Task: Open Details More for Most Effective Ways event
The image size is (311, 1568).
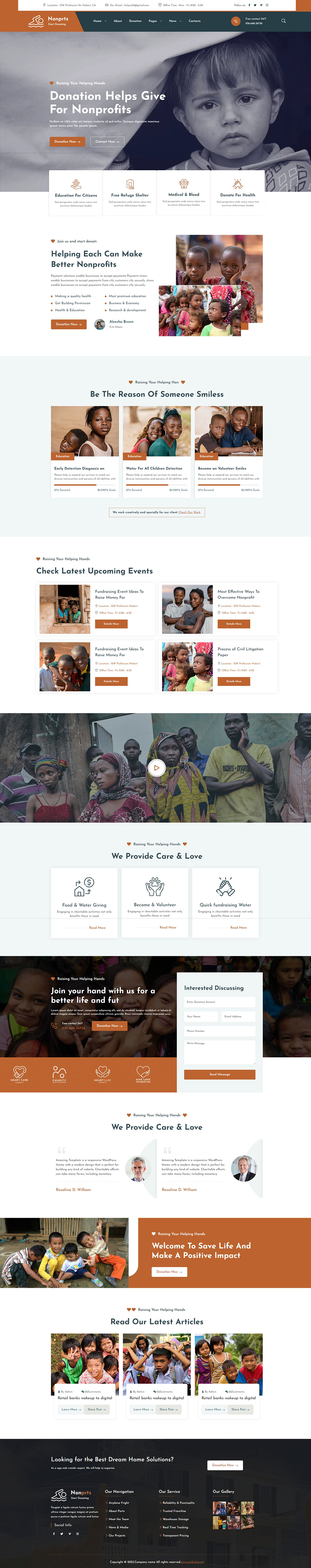Action: (234, 624)
